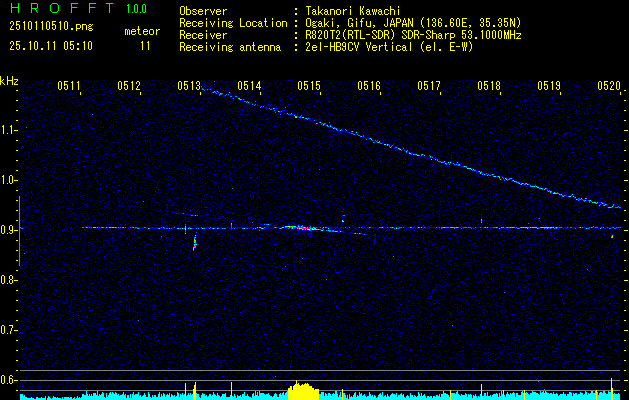Image resolution: width=629 pixels, height=400 pixels.
Task: Click the 'Receiving Location' label
Action: click(233, 23)
